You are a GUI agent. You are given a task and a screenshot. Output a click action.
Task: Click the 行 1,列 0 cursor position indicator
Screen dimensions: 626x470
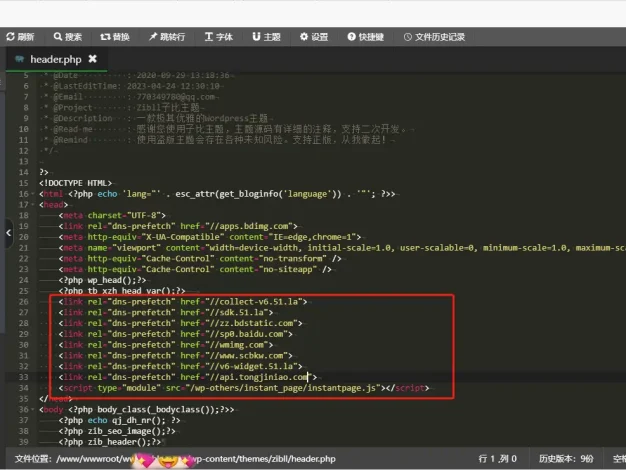point(497,459)
